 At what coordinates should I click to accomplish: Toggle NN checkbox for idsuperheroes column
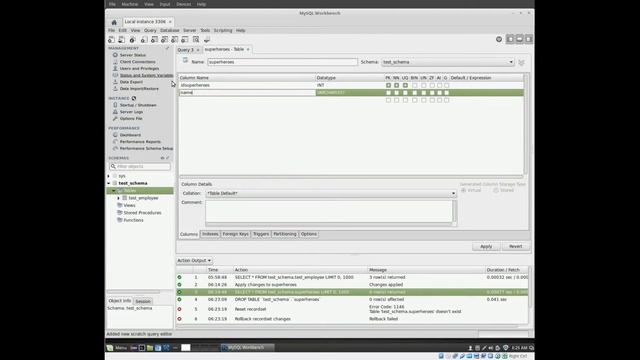396,85
